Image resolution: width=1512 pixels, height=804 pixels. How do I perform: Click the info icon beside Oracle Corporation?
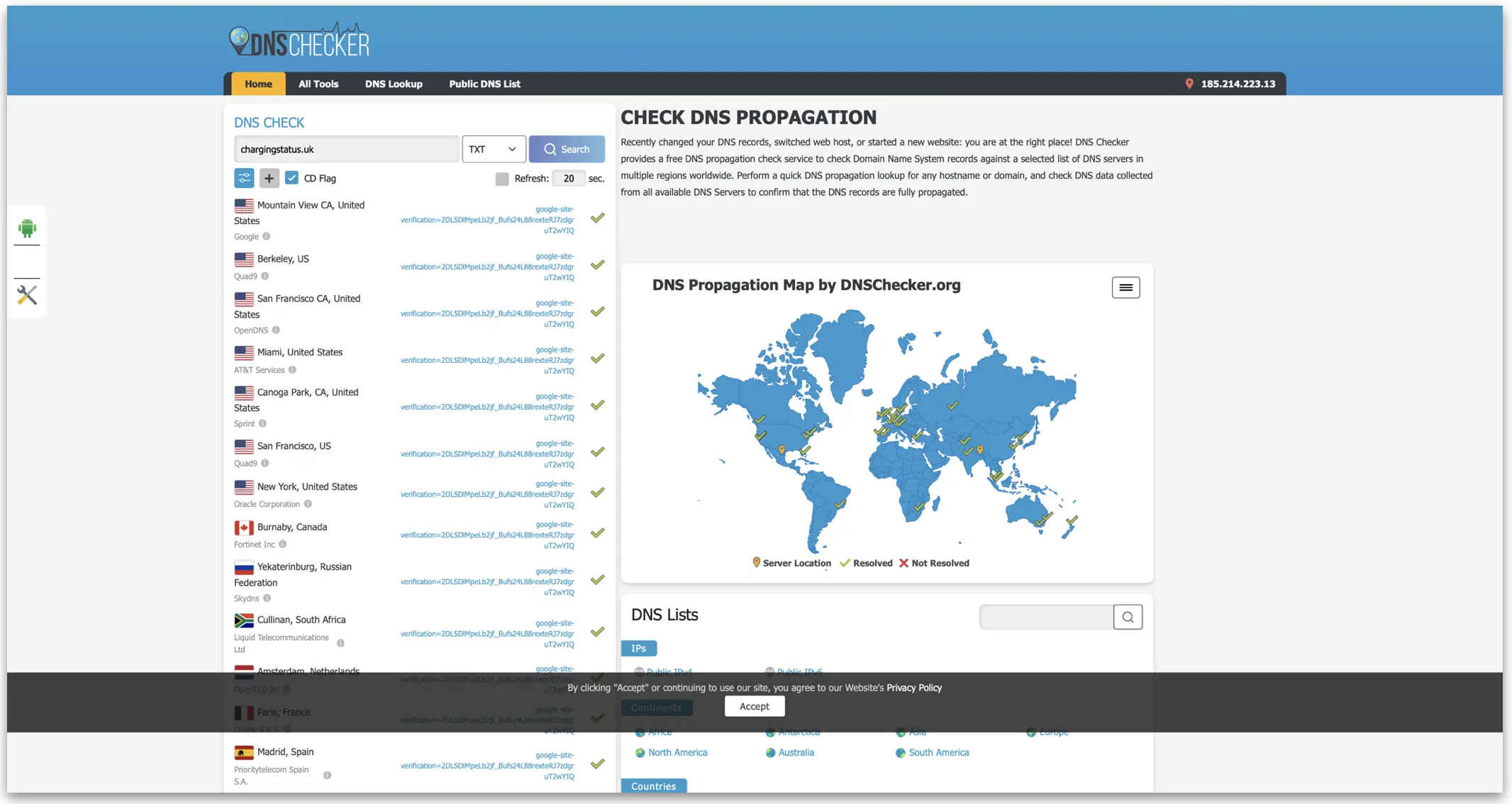(x=308, y=504)
